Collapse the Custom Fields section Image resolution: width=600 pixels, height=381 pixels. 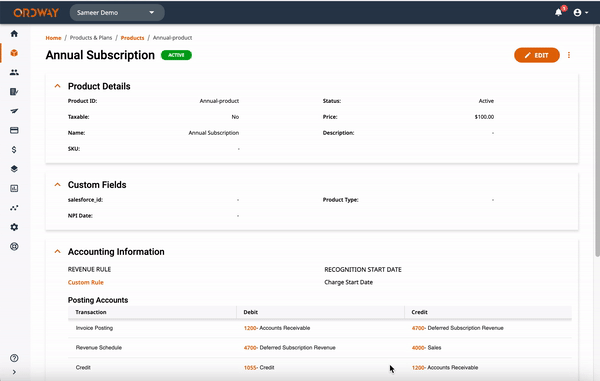tap(57, 184)
